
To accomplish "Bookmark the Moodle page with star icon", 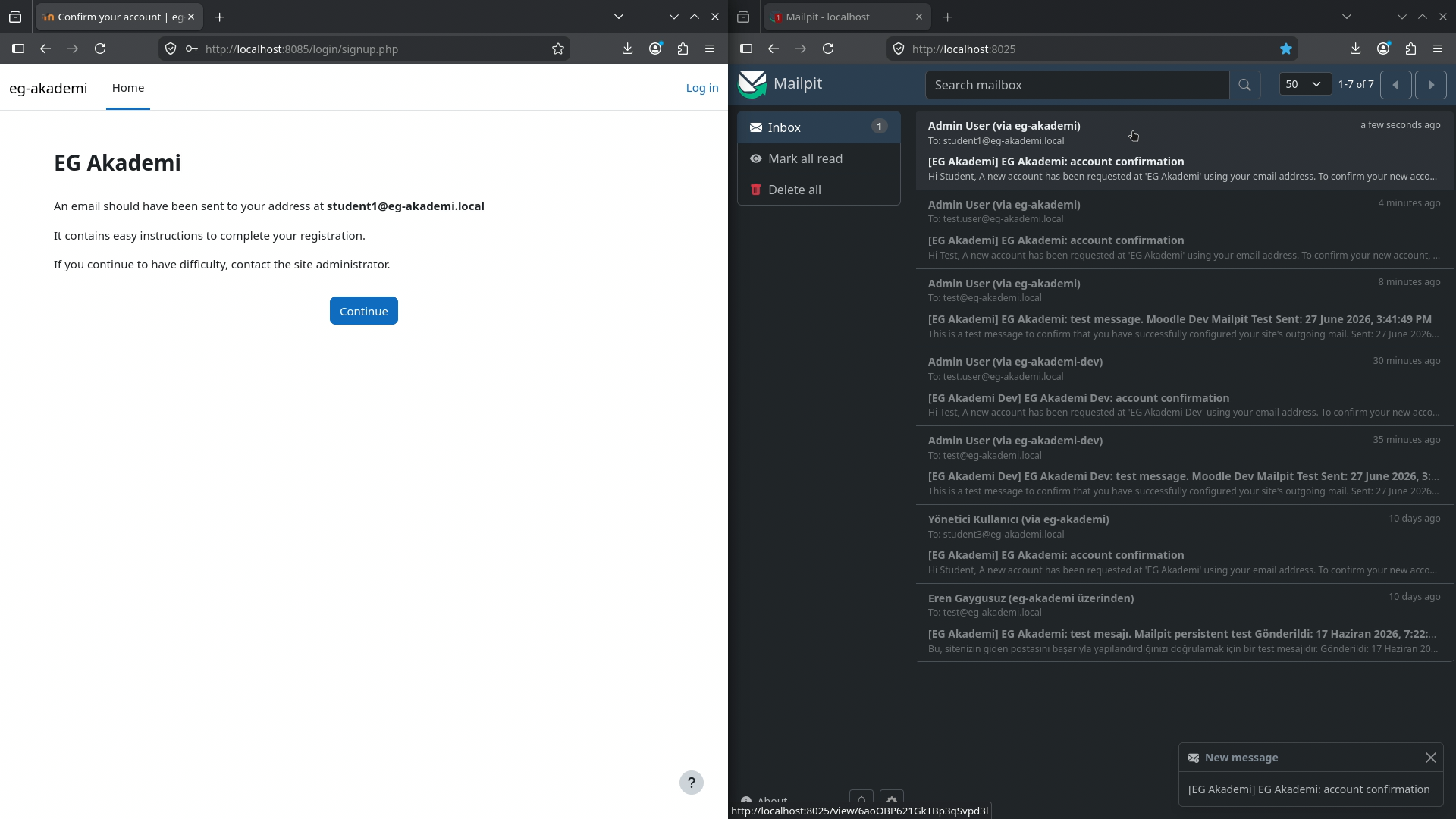I will click(x=558, y=49).
